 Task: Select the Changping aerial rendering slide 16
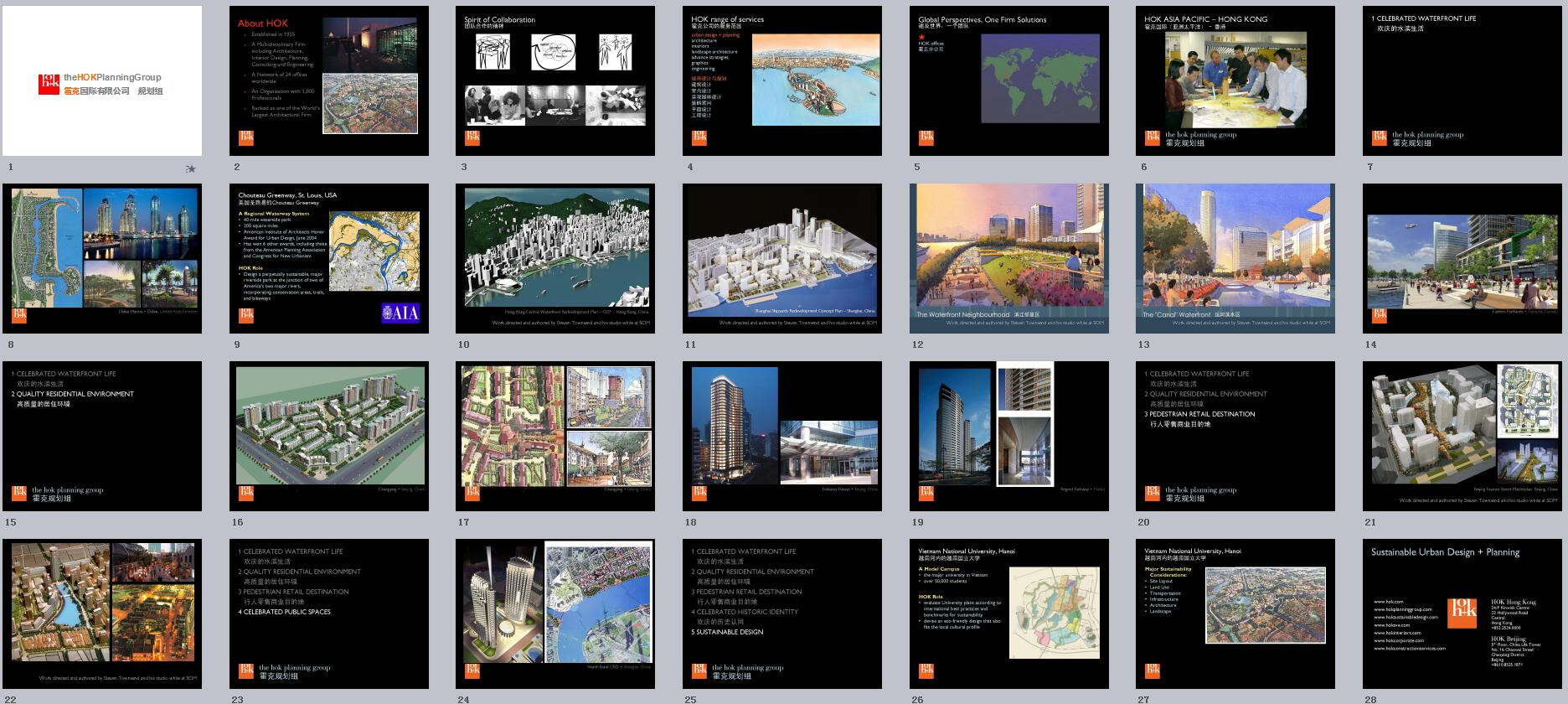[329, 437]
